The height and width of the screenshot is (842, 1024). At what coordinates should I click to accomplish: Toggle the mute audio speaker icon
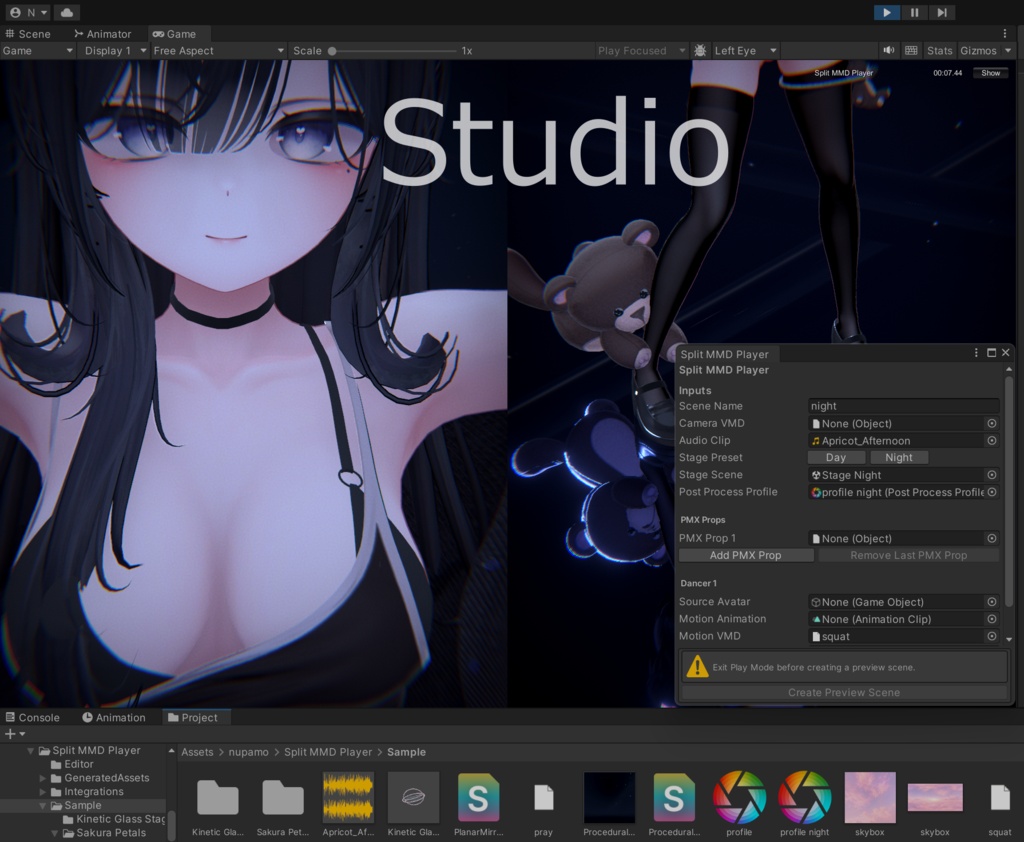889,50
